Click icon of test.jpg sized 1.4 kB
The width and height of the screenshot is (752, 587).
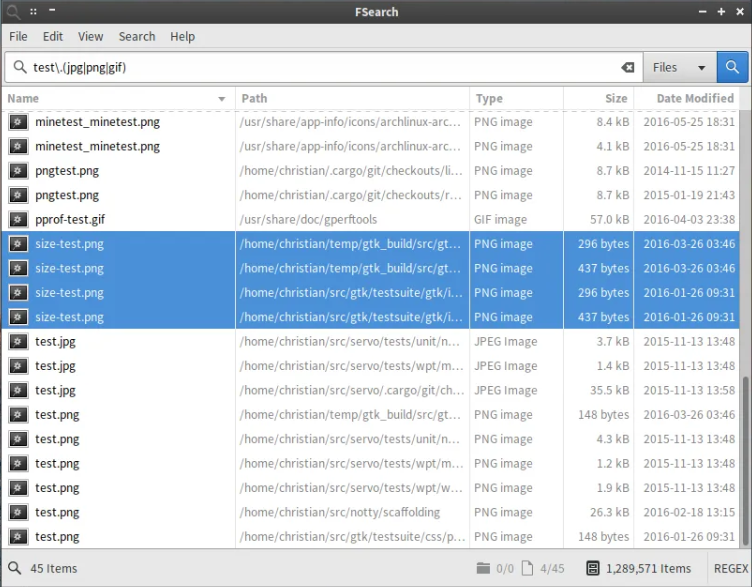click(x=18, y=366)
